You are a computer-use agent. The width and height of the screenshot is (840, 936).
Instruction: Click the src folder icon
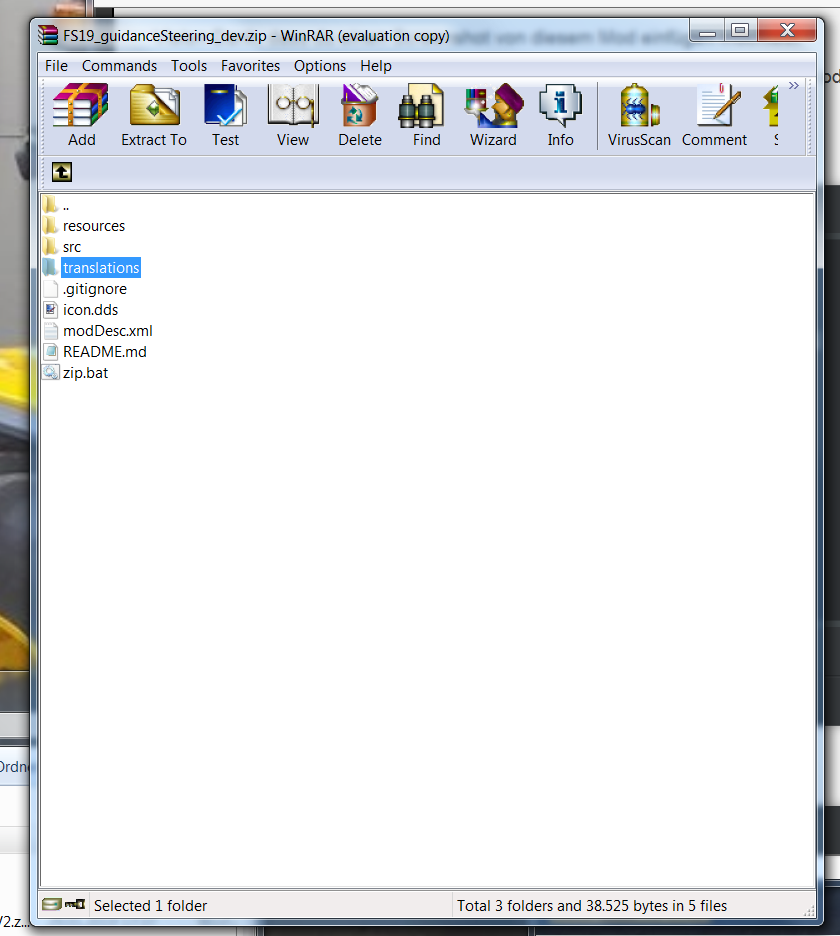pyautogui.click(x=51, y=247)
